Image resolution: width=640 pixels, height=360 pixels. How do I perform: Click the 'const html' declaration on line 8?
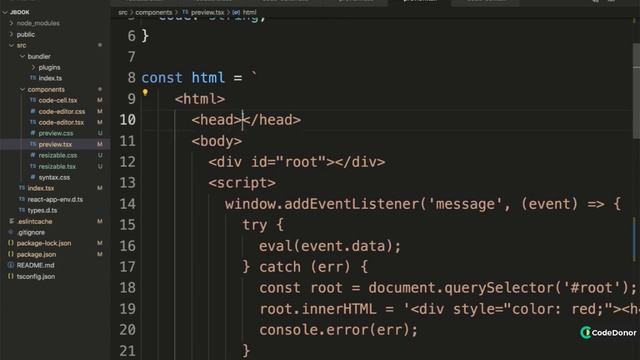click(183, 78)
